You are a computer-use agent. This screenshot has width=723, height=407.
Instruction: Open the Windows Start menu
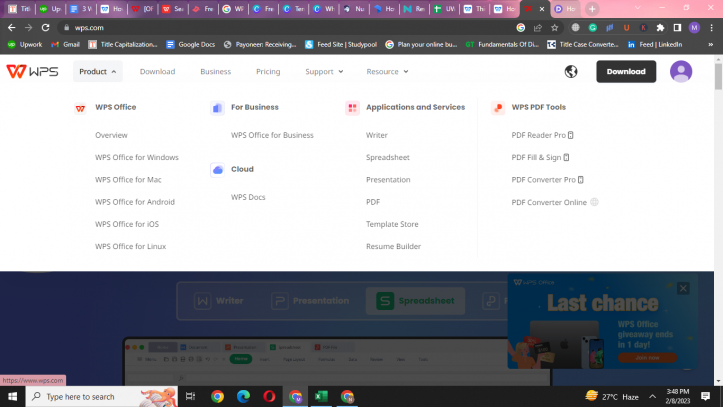tap(12, 396)
